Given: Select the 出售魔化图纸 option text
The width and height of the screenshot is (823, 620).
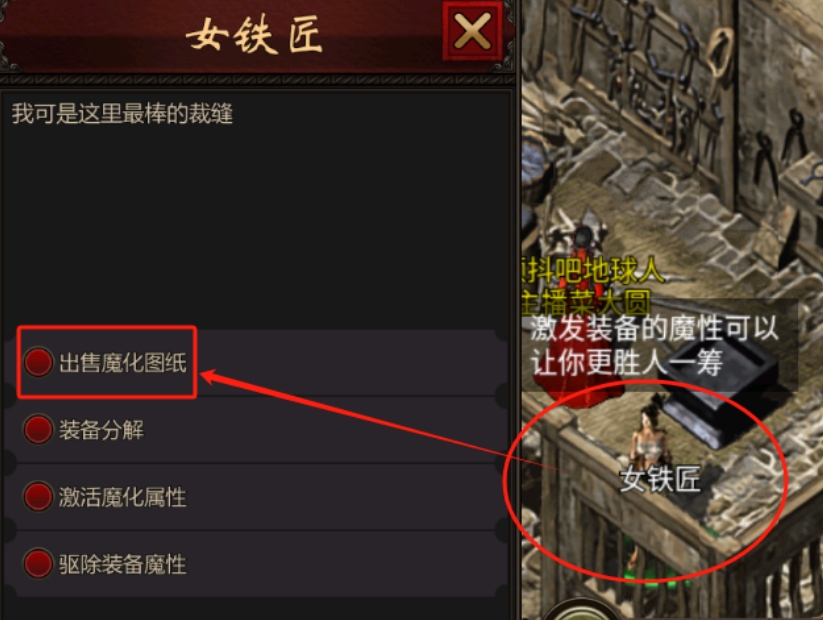Looking at the screenshot, I should point(123,363).
